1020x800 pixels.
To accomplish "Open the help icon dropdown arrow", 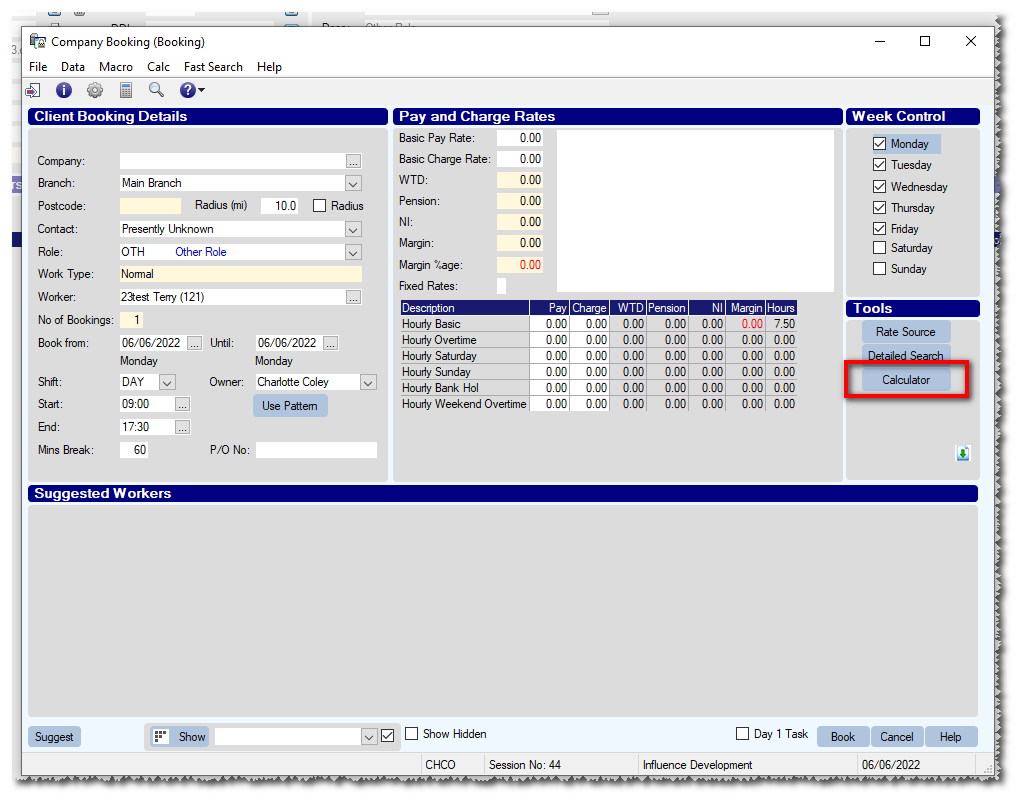I will click(x=201, y=90).
